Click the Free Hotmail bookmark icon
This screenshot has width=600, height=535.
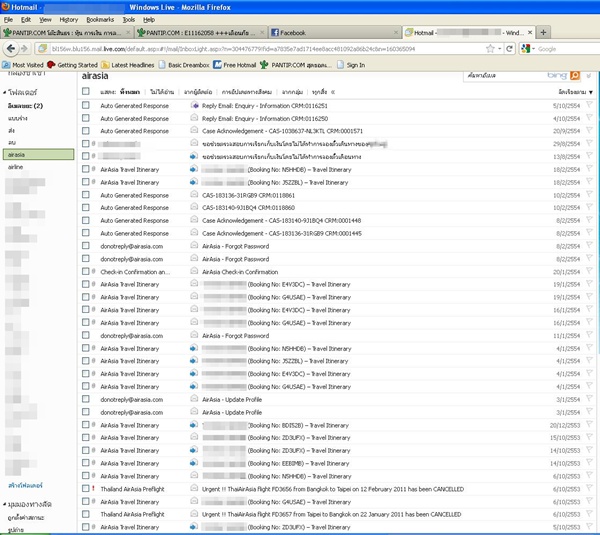(217, 65)
